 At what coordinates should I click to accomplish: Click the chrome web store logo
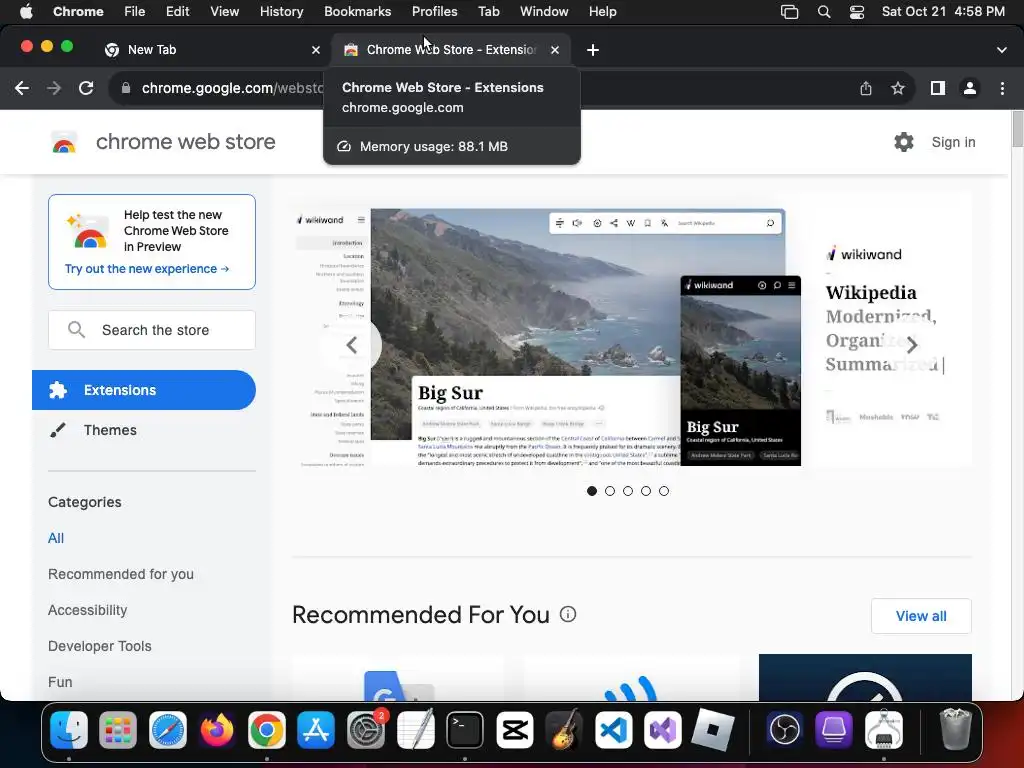tap(163, 142)
